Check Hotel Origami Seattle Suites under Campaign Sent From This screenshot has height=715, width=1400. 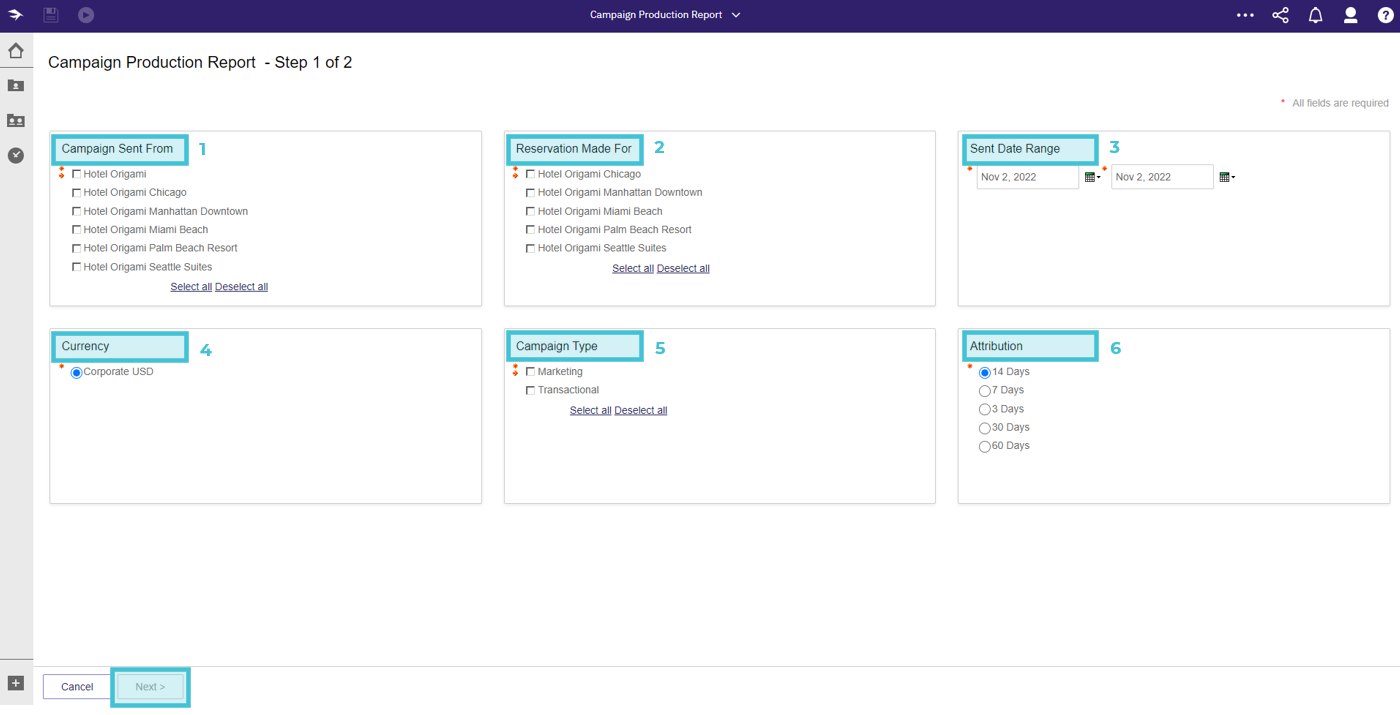coord(76,267)
